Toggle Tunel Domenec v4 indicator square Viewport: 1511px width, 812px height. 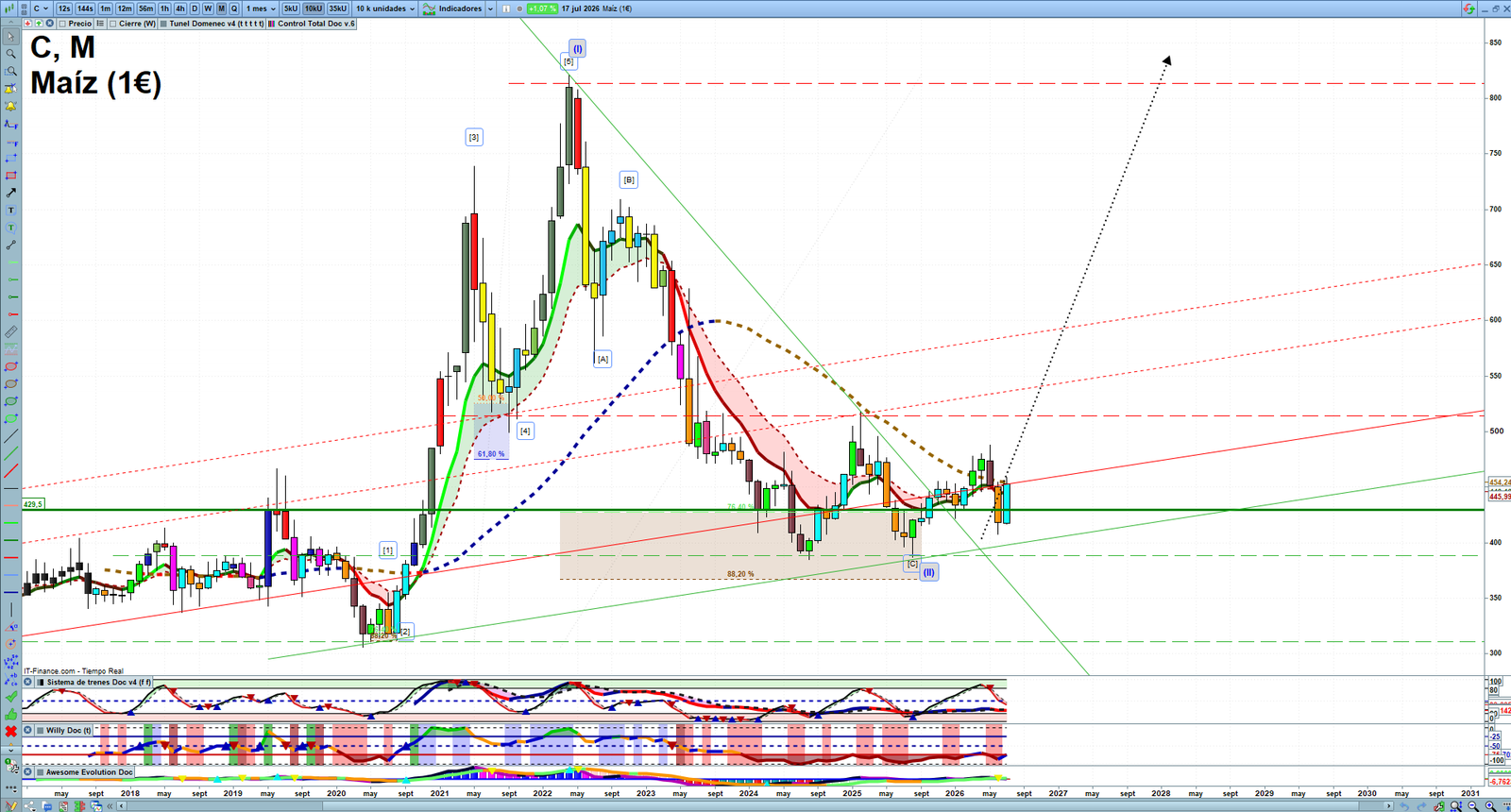tap(163, 24)
